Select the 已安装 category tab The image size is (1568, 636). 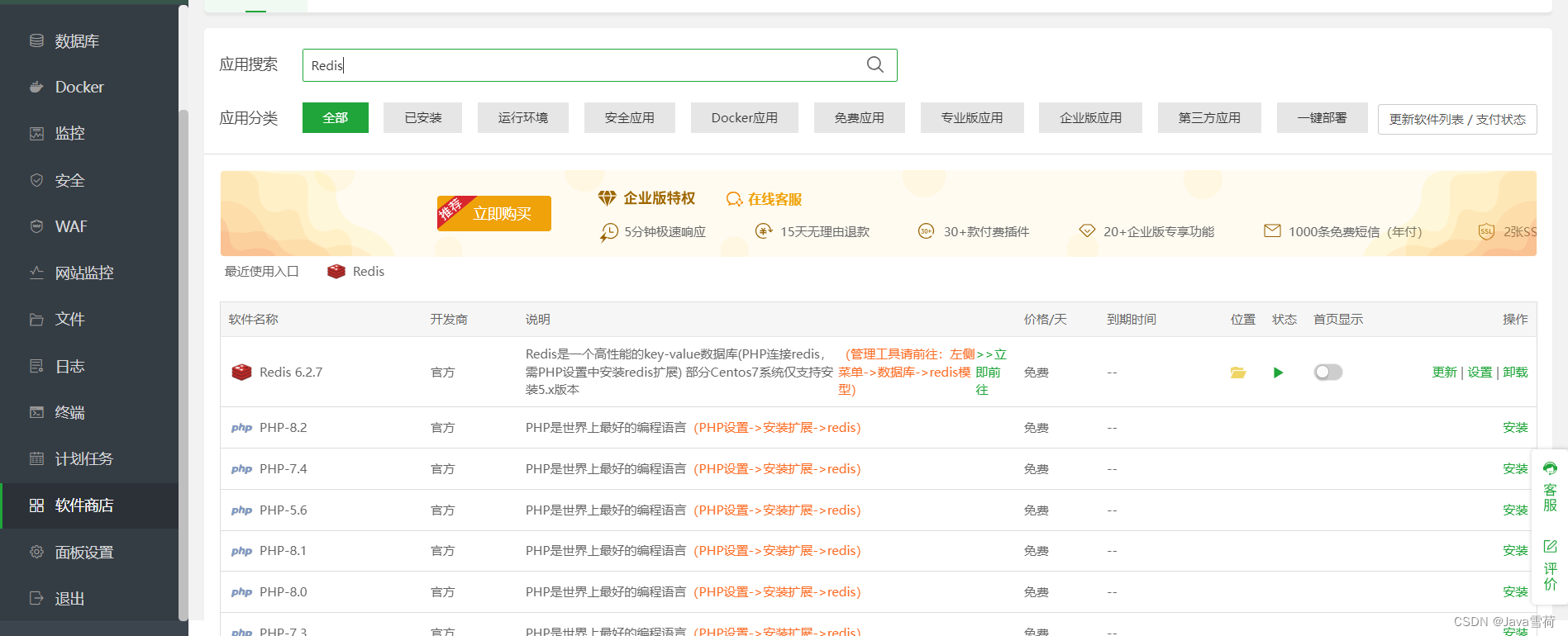tap(423, 117)
